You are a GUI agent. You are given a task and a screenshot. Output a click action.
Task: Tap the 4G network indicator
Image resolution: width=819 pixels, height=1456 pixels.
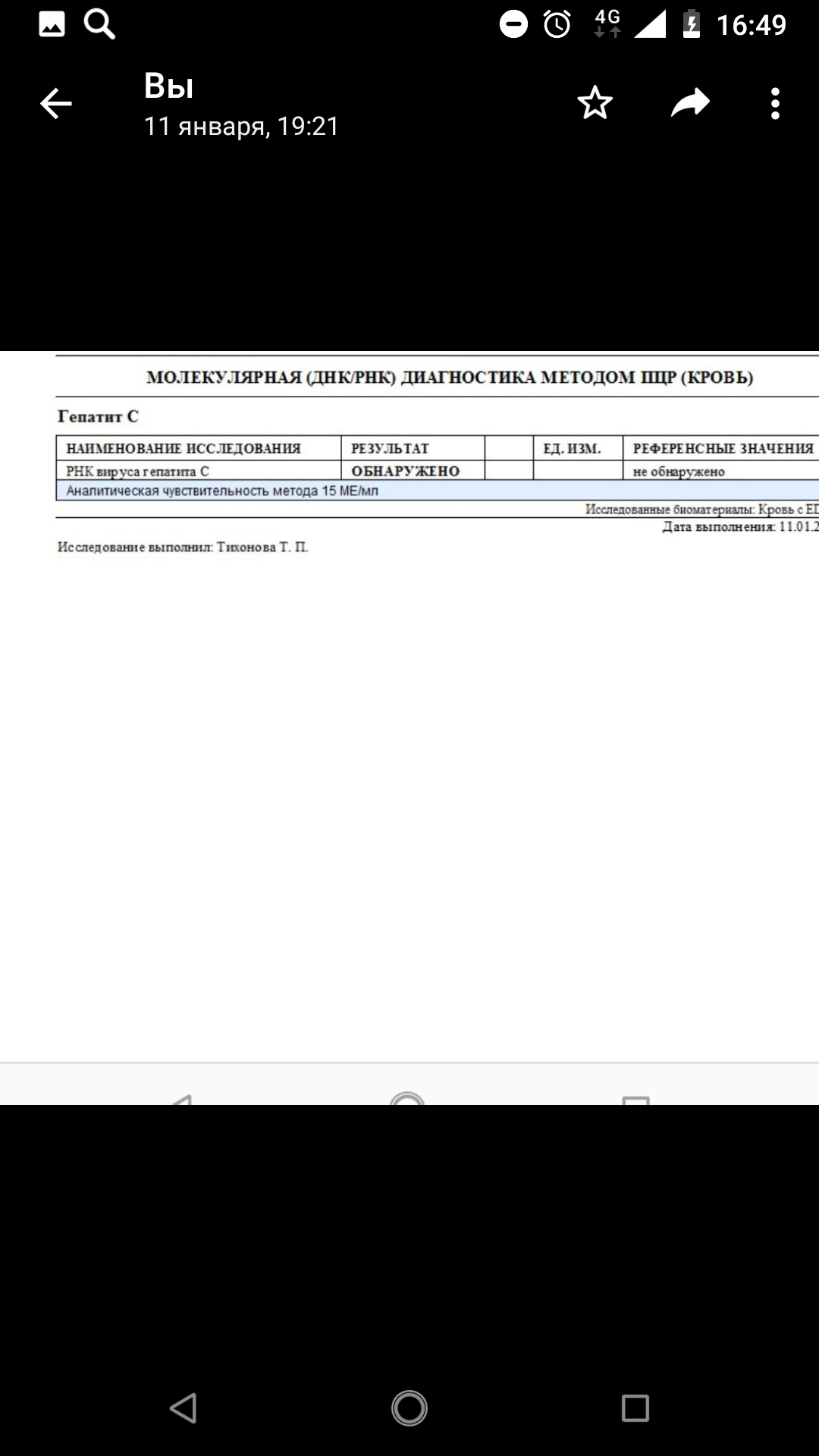click(607, 24)
